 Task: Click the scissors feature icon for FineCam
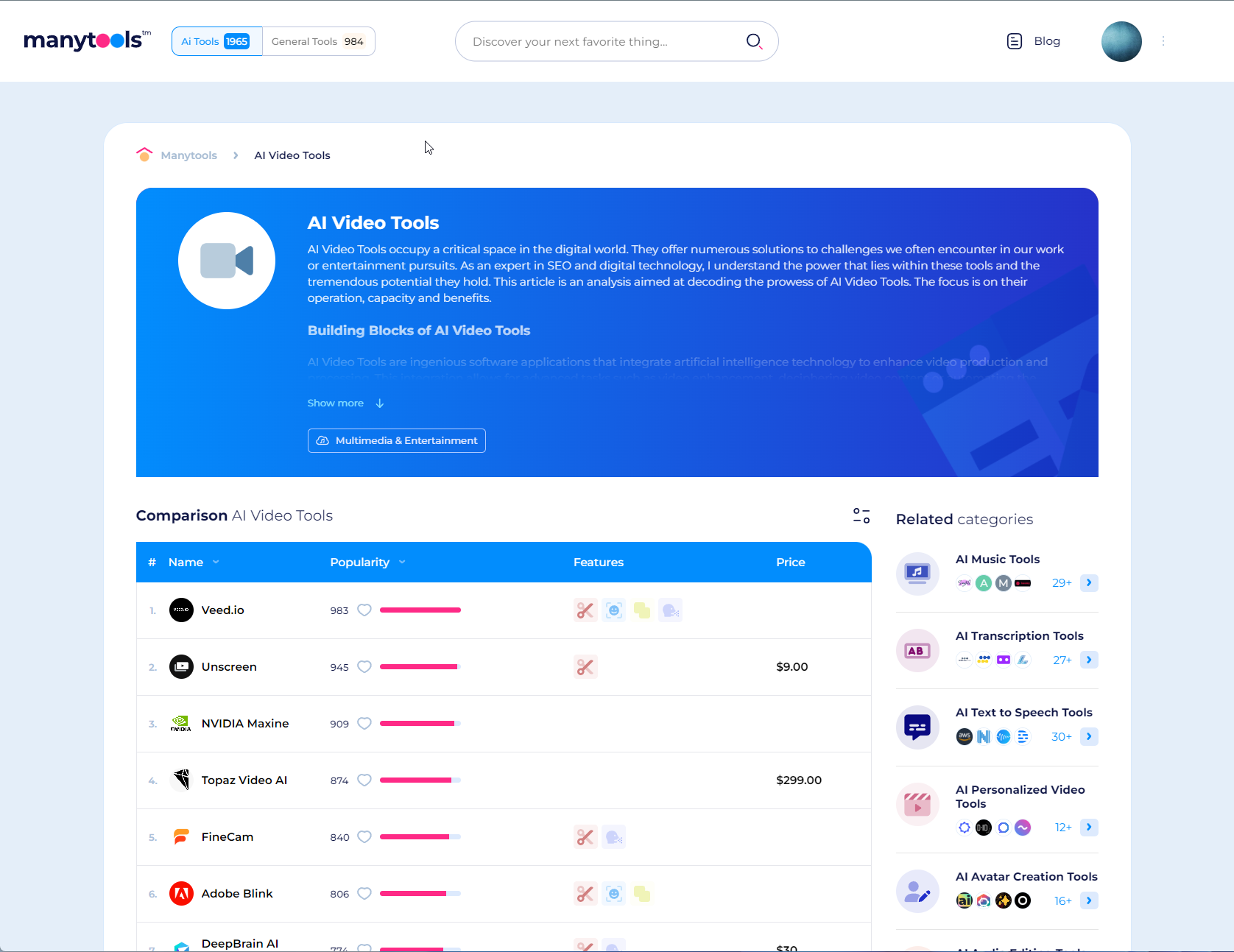[x=585, y=837]
